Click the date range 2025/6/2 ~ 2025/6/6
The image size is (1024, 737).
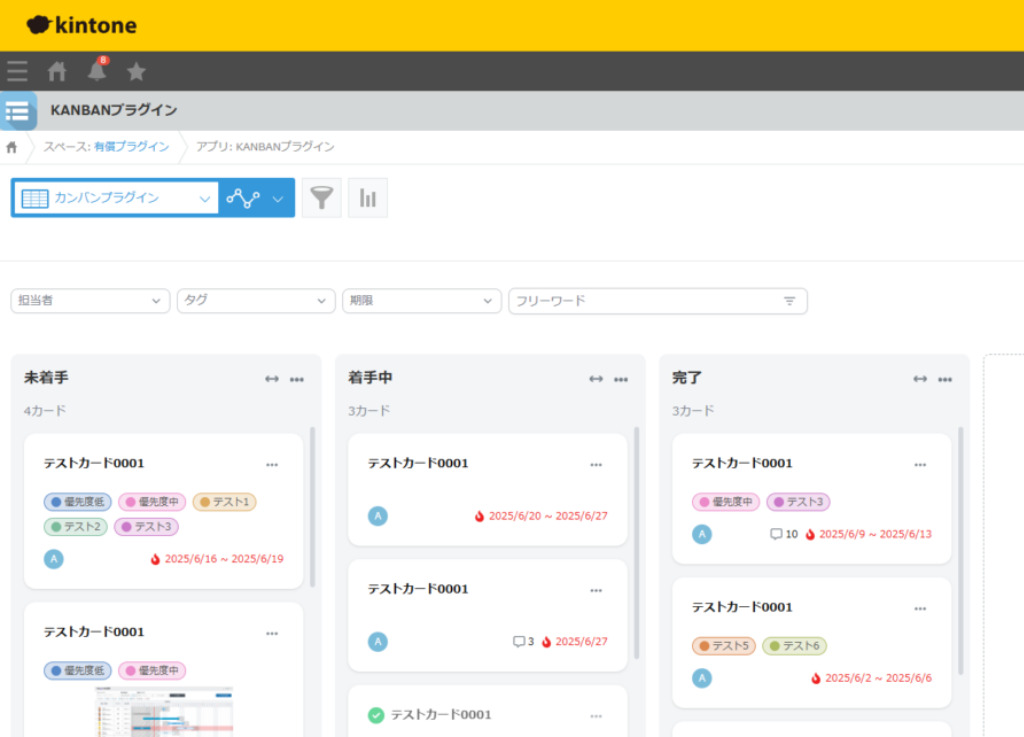[x=878, y=678]
